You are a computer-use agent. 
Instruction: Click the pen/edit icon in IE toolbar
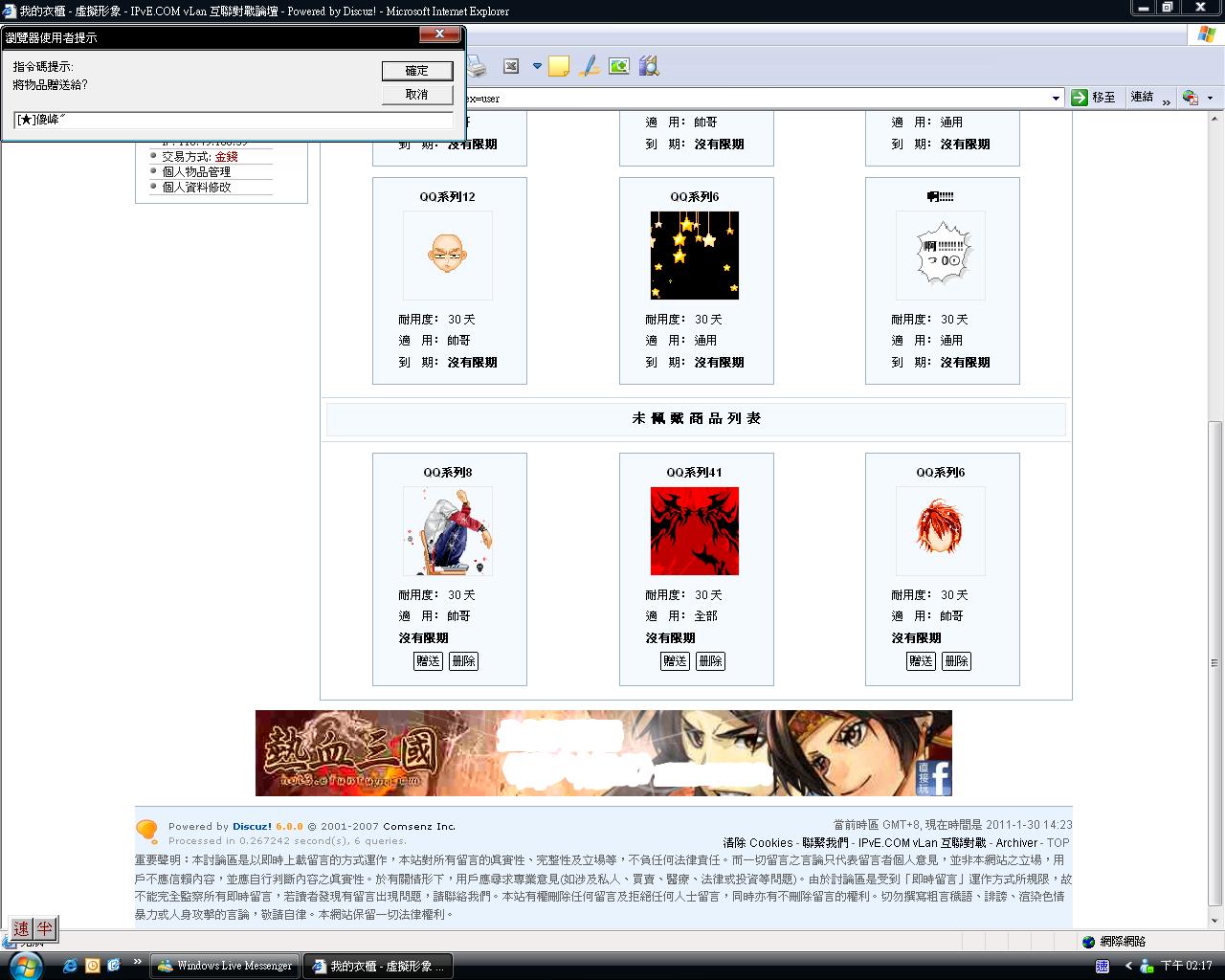pos(590,66)
